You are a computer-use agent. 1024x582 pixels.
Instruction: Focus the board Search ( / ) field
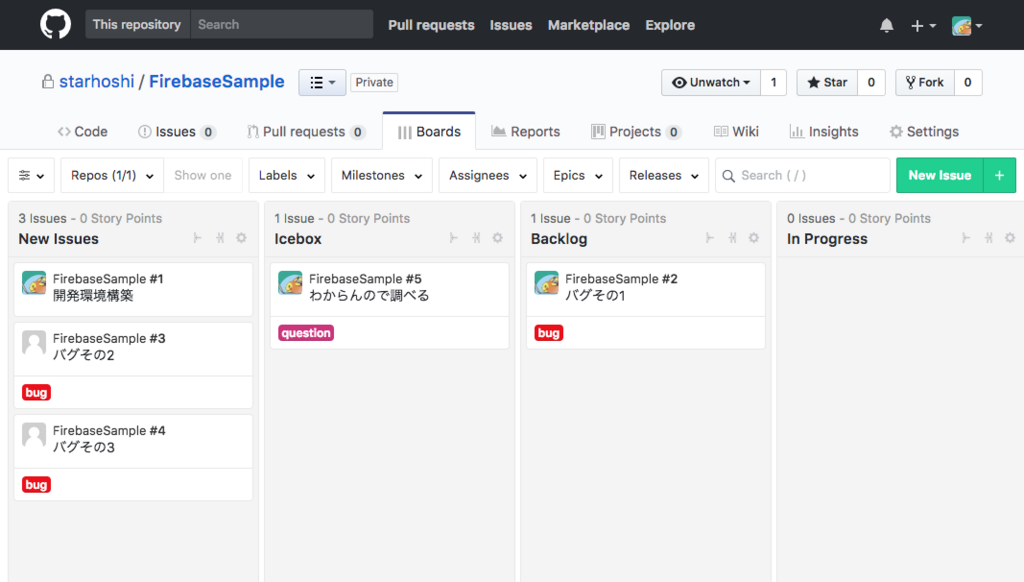pyautogui.click(x=803, y=175)
